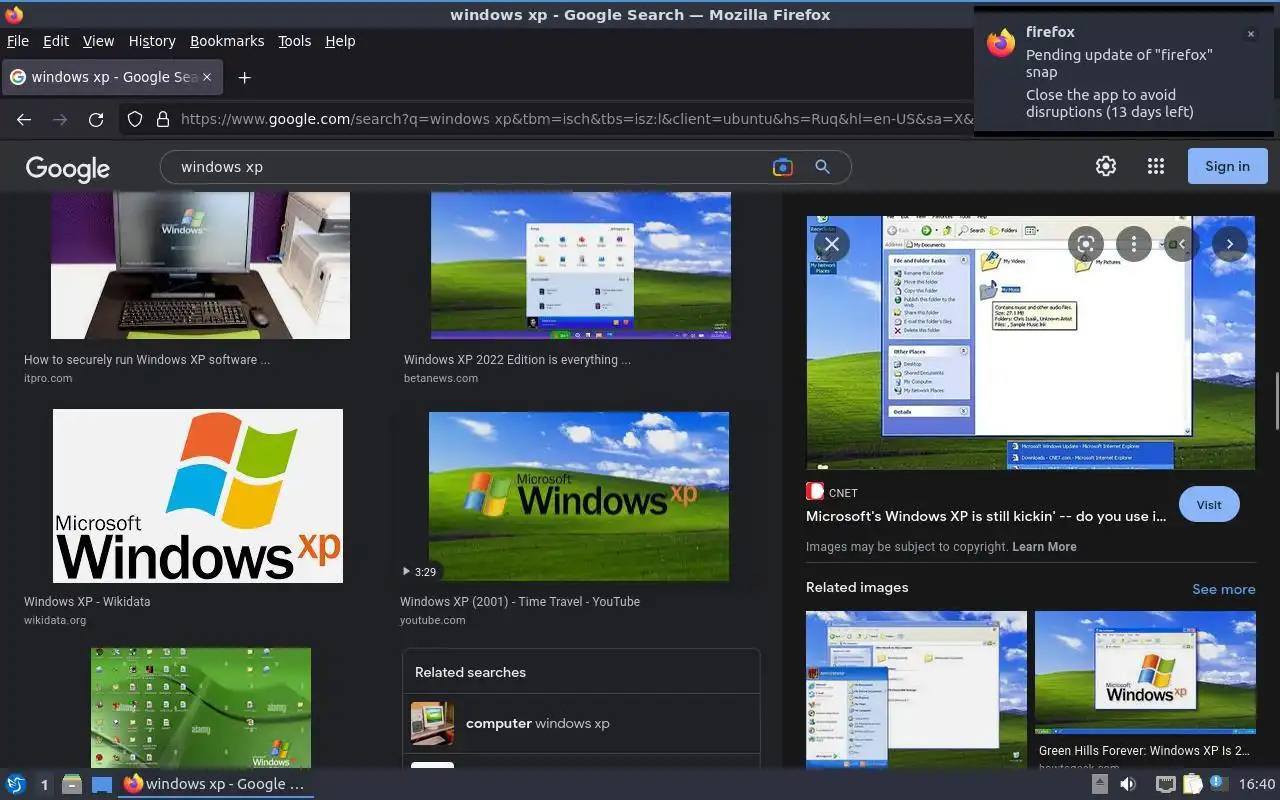Click the Google logo
Viewport: 1280px width, 800px height.
click(x=68, y=168)
